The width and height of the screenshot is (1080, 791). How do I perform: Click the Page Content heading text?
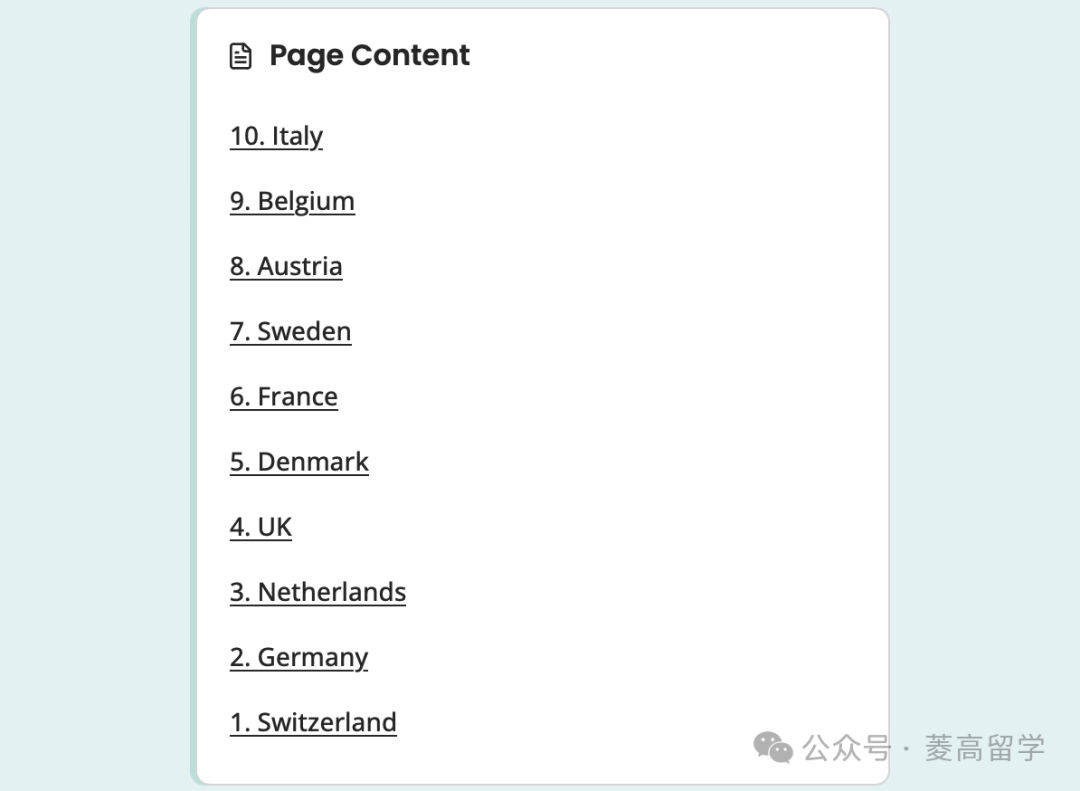(369, 56)
